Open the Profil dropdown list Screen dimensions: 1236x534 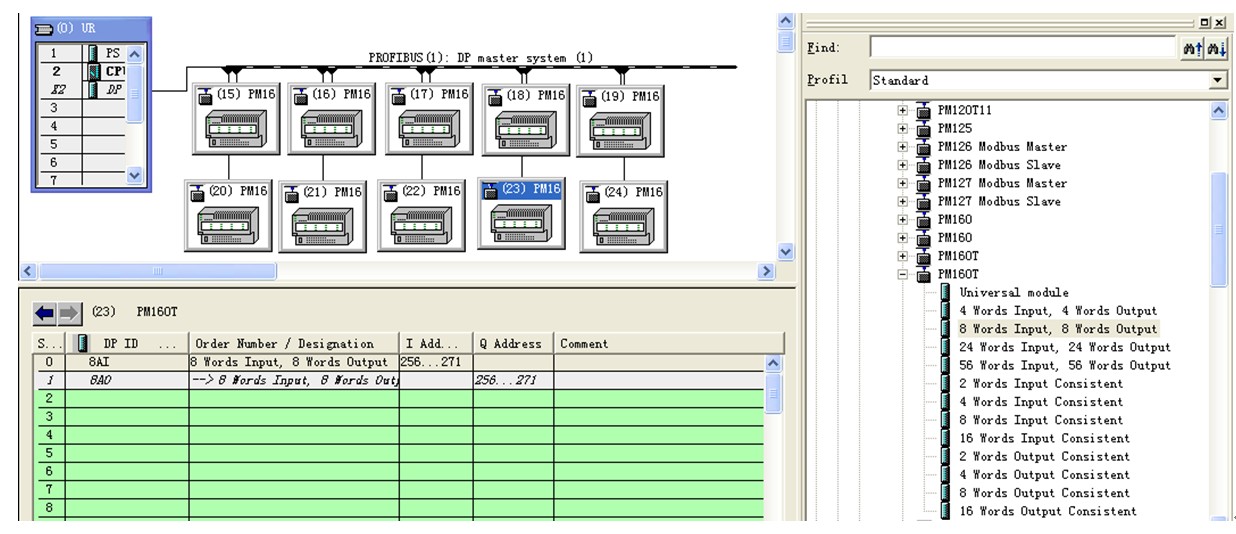point(1217,80)
